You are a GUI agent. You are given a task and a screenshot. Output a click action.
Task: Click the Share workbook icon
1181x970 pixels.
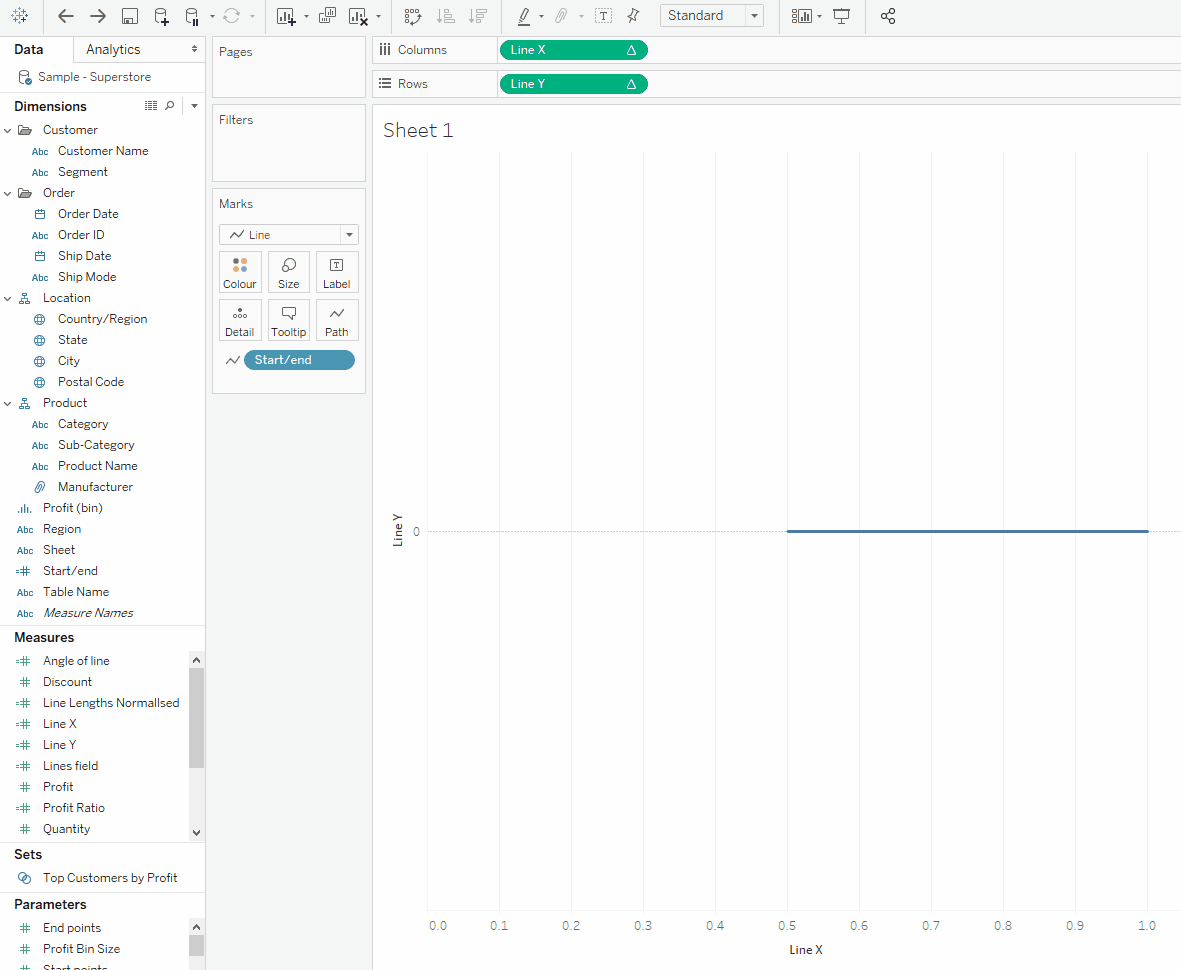tap(888, 16)
